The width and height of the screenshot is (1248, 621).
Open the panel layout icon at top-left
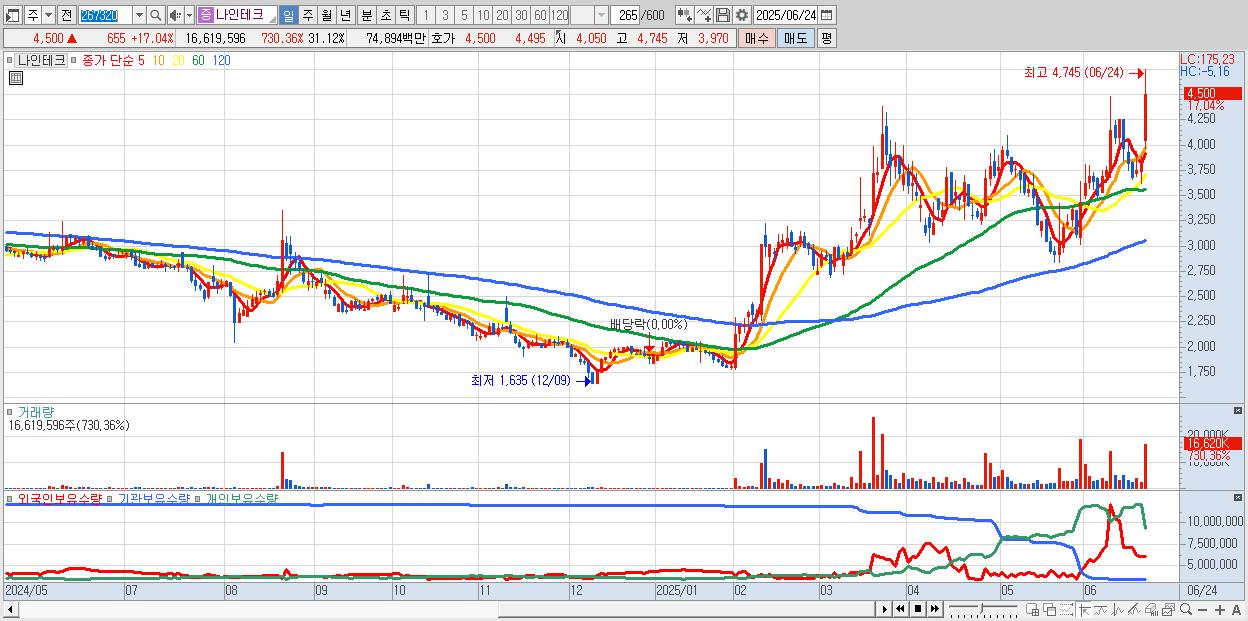pyautogui.click(x=12, y=15)
